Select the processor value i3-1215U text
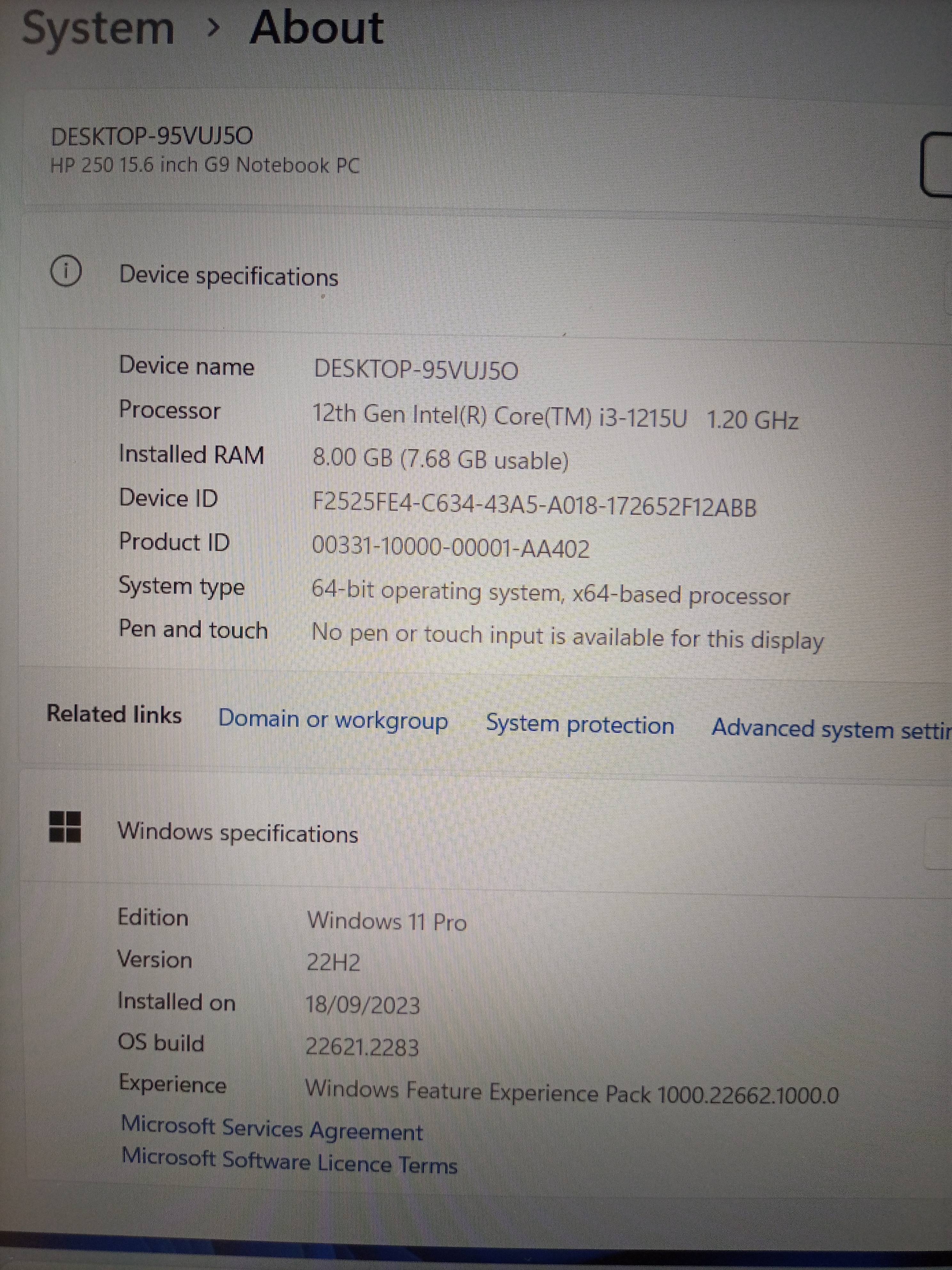952x1270 pixels. (642, 417)
